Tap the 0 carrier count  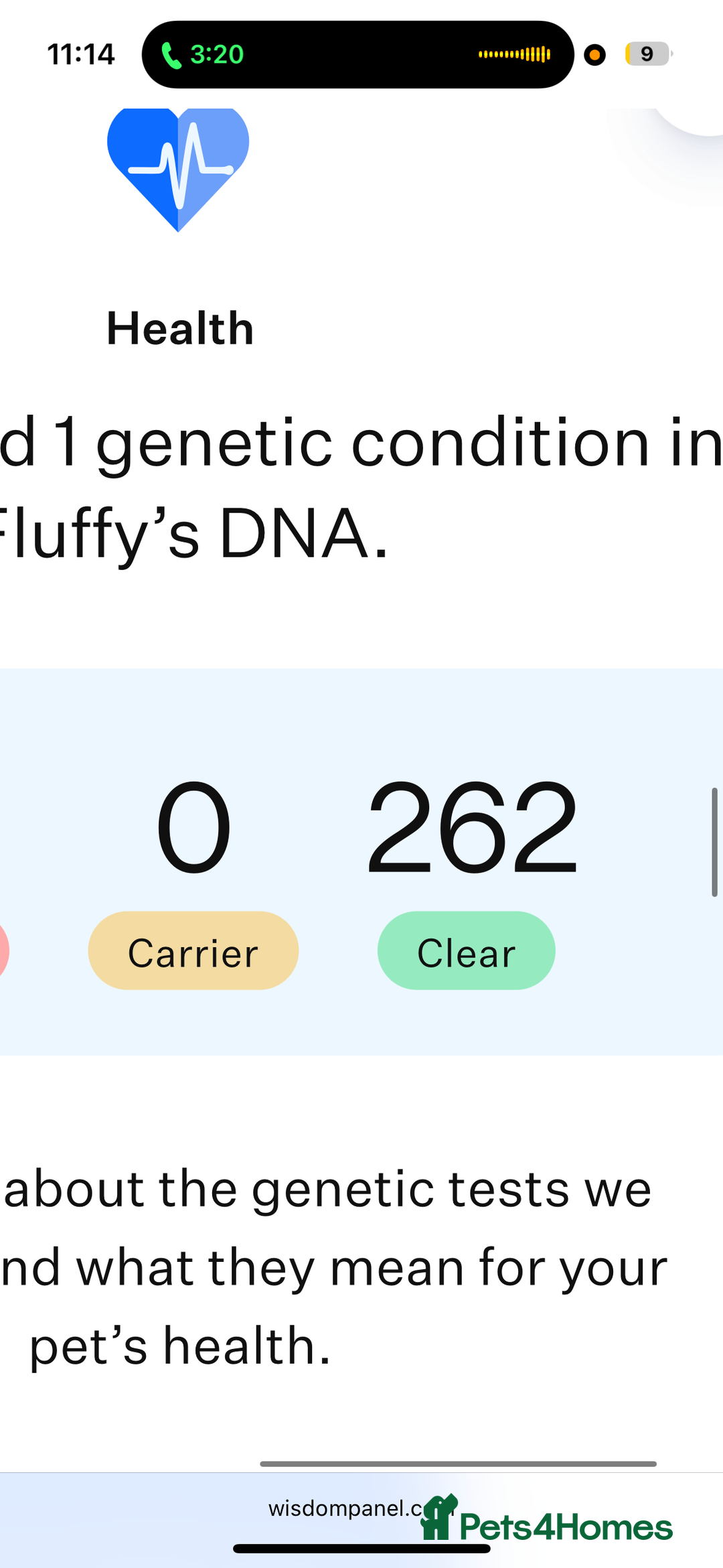193,828
